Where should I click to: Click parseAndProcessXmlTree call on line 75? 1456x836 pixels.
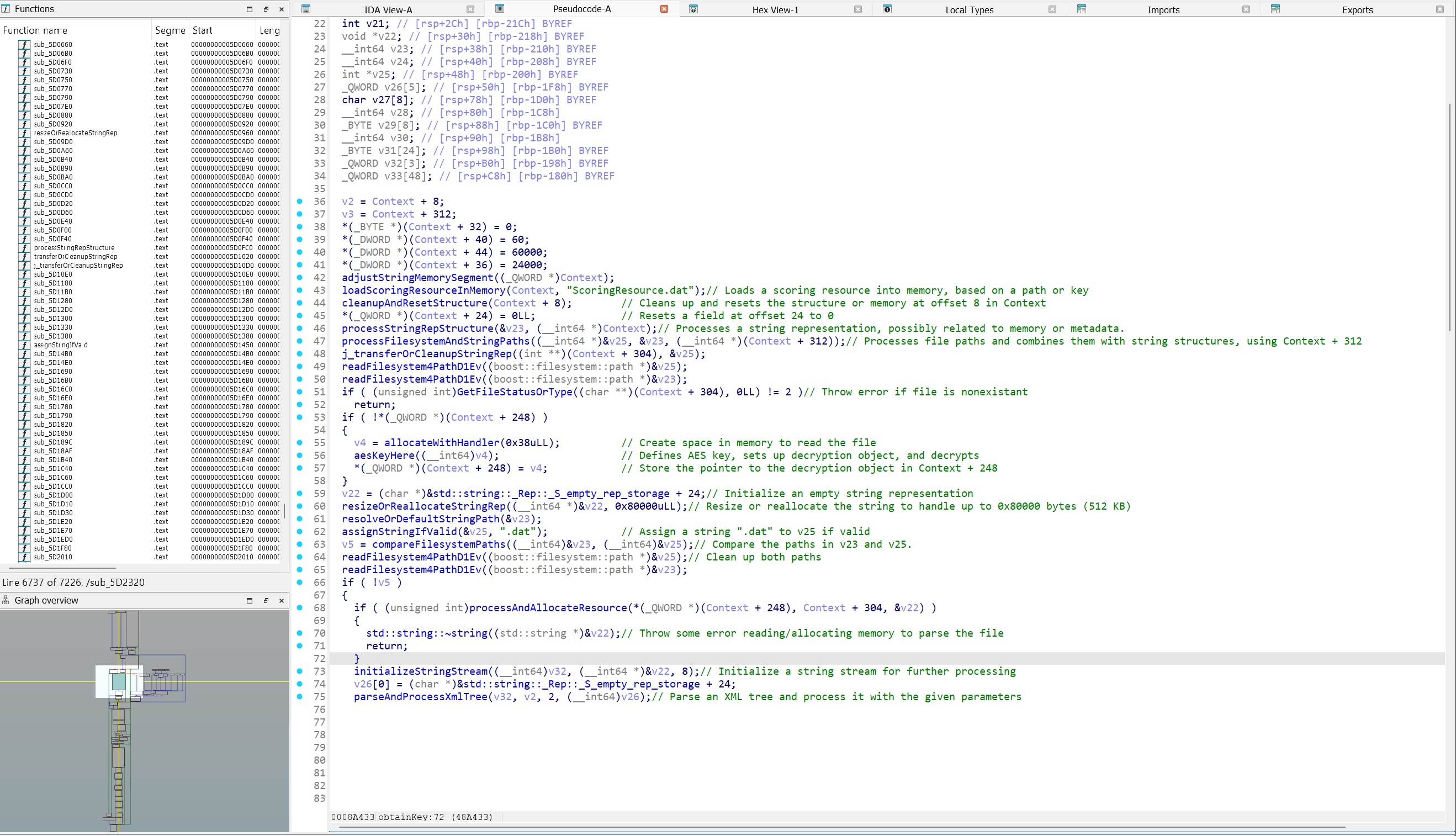420,696
